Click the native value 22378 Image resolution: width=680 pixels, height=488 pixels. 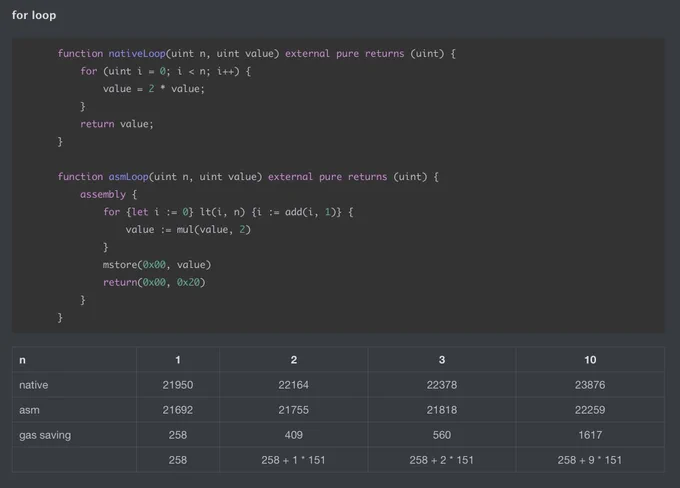click(442, 385)
